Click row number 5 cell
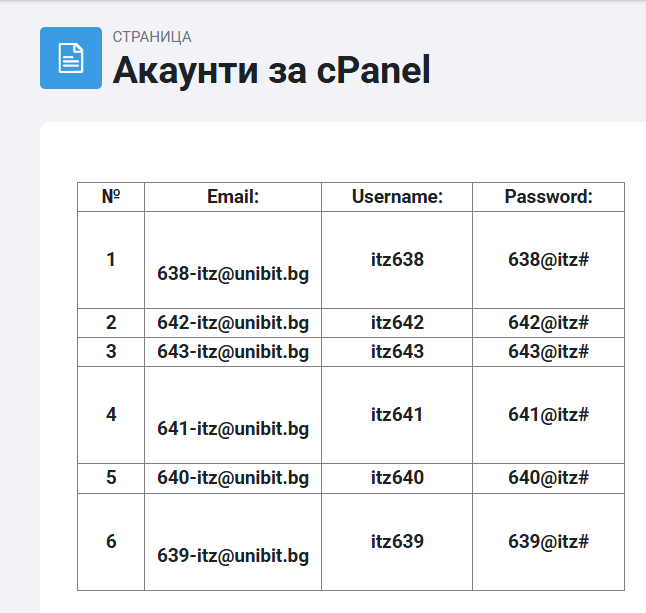 pyautogui.click(x=111, y=478)
